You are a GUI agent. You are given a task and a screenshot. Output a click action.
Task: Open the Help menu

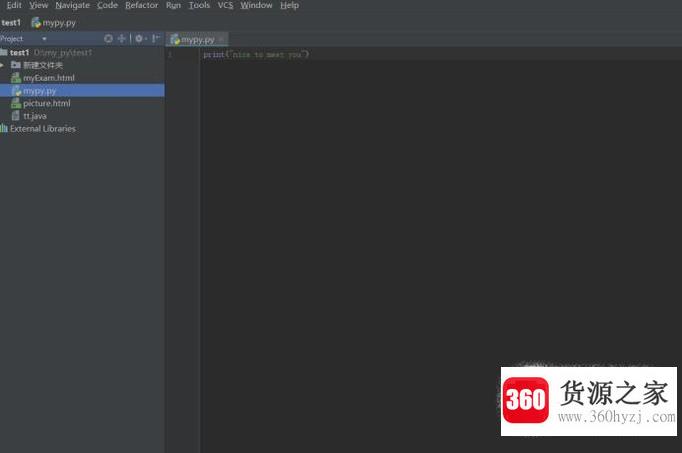(x=289, y=5)
